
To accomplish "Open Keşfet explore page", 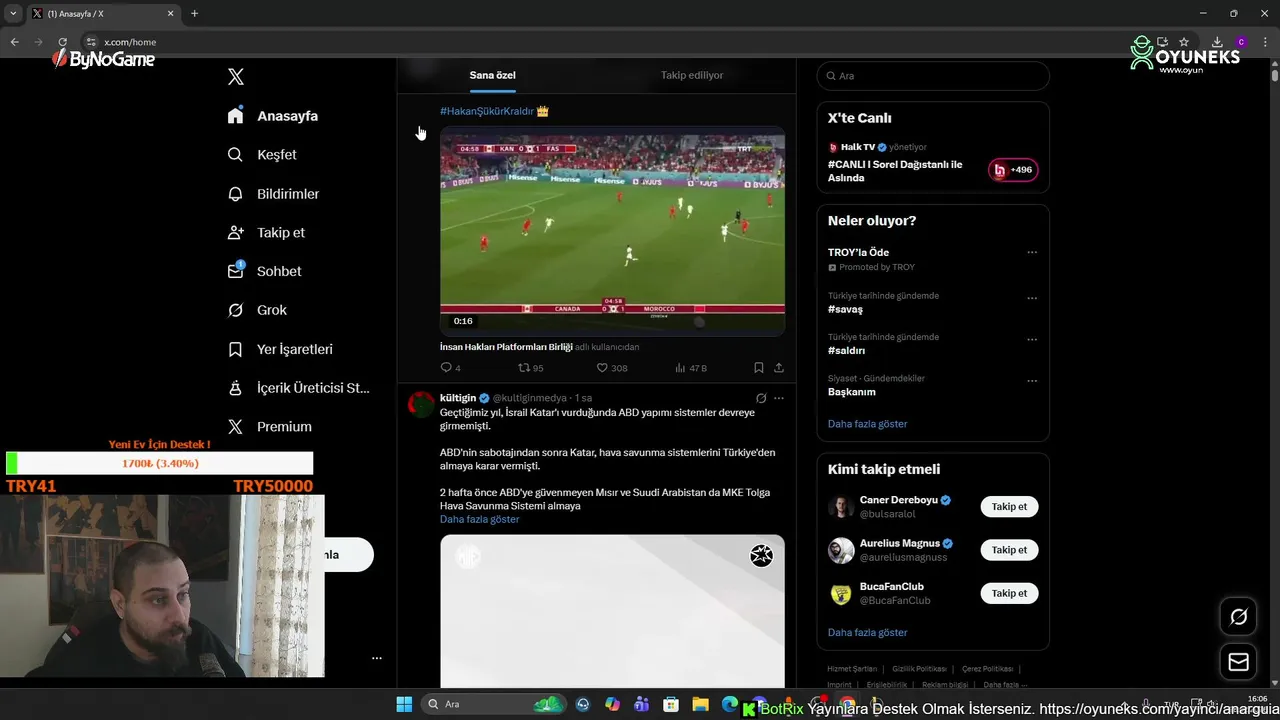I will click(x=262, y=155).
